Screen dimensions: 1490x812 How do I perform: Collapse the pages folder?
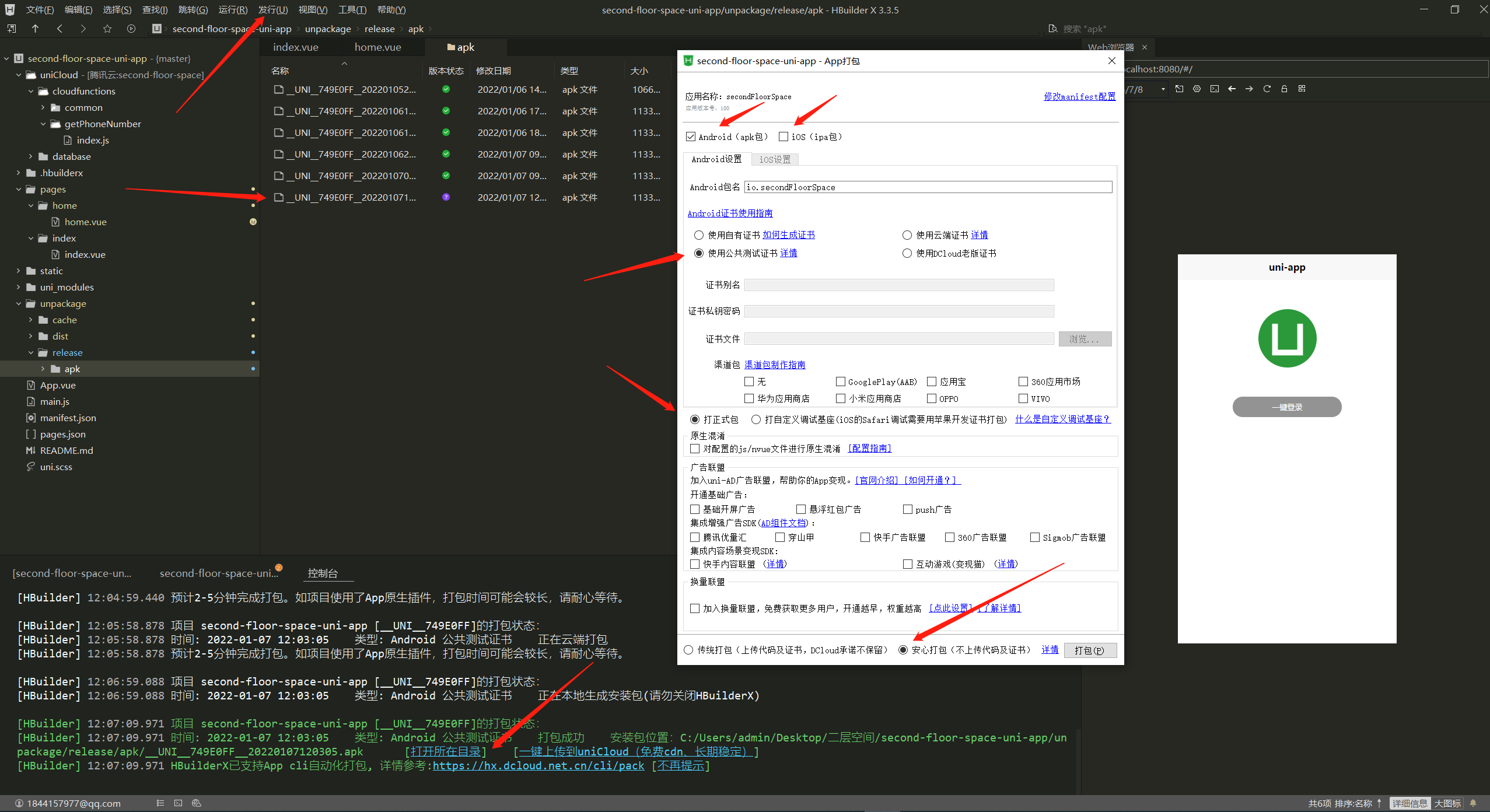(18, 189)
